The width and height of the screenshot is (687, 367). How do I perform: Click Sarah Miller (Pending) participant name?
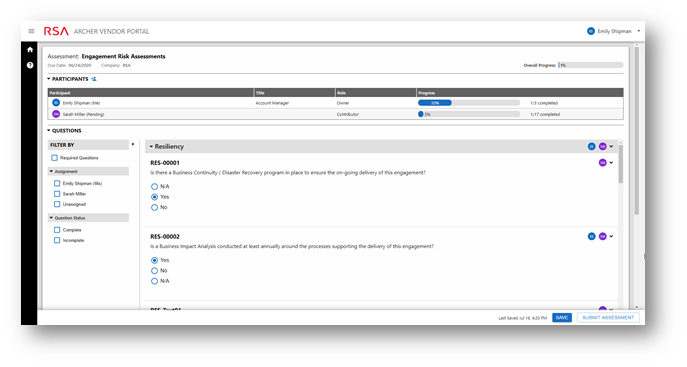[83, 114]
